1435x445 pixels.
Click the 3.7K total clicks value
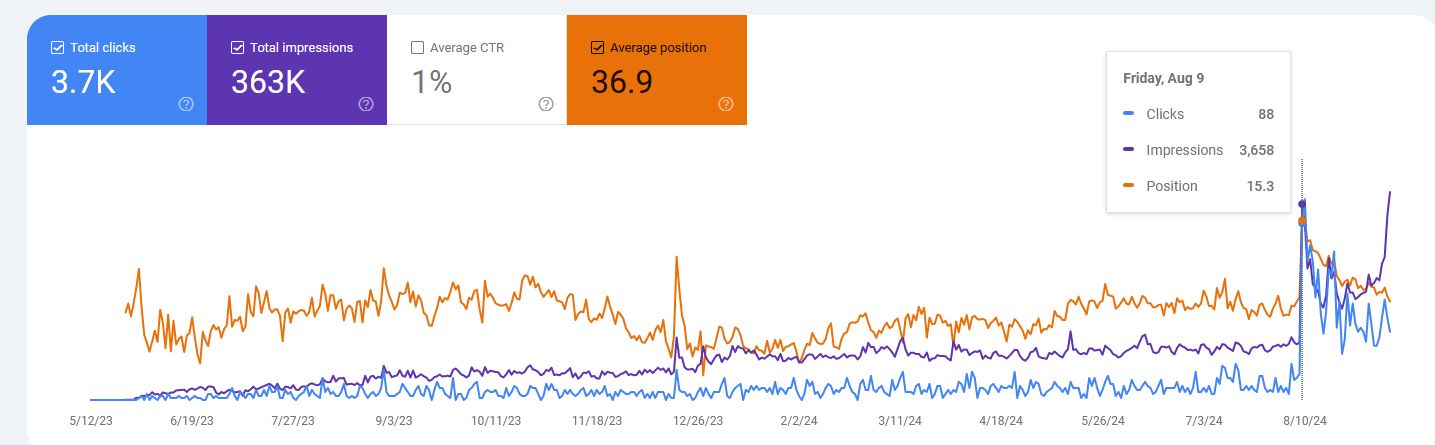point(83,82)
